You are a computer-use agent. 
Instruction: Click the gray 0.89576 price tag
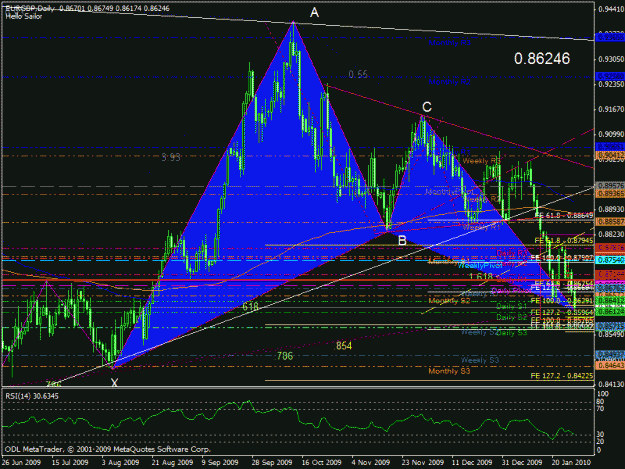(610, 186)
